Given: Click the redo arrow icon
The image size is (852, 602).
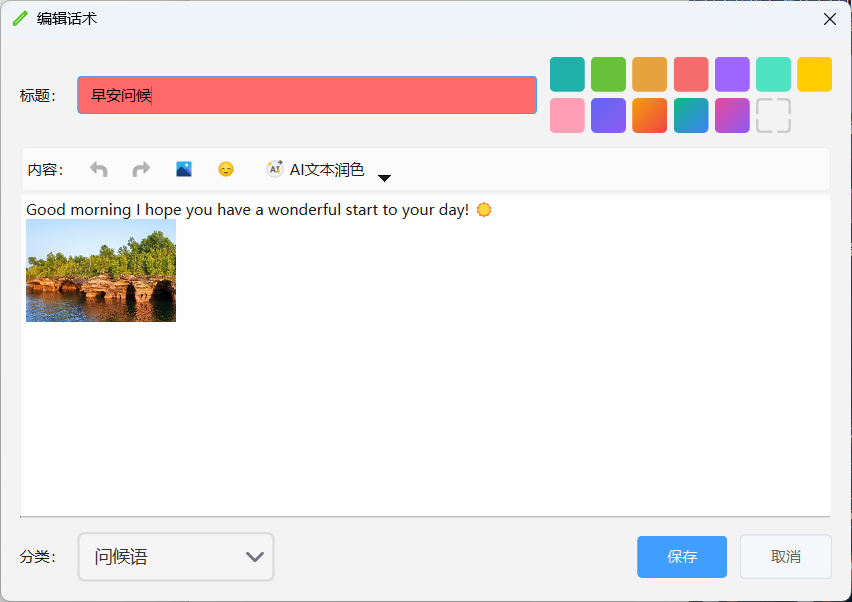Looking at the screenshot, I should pyautogui.click(x=141, y=170).
